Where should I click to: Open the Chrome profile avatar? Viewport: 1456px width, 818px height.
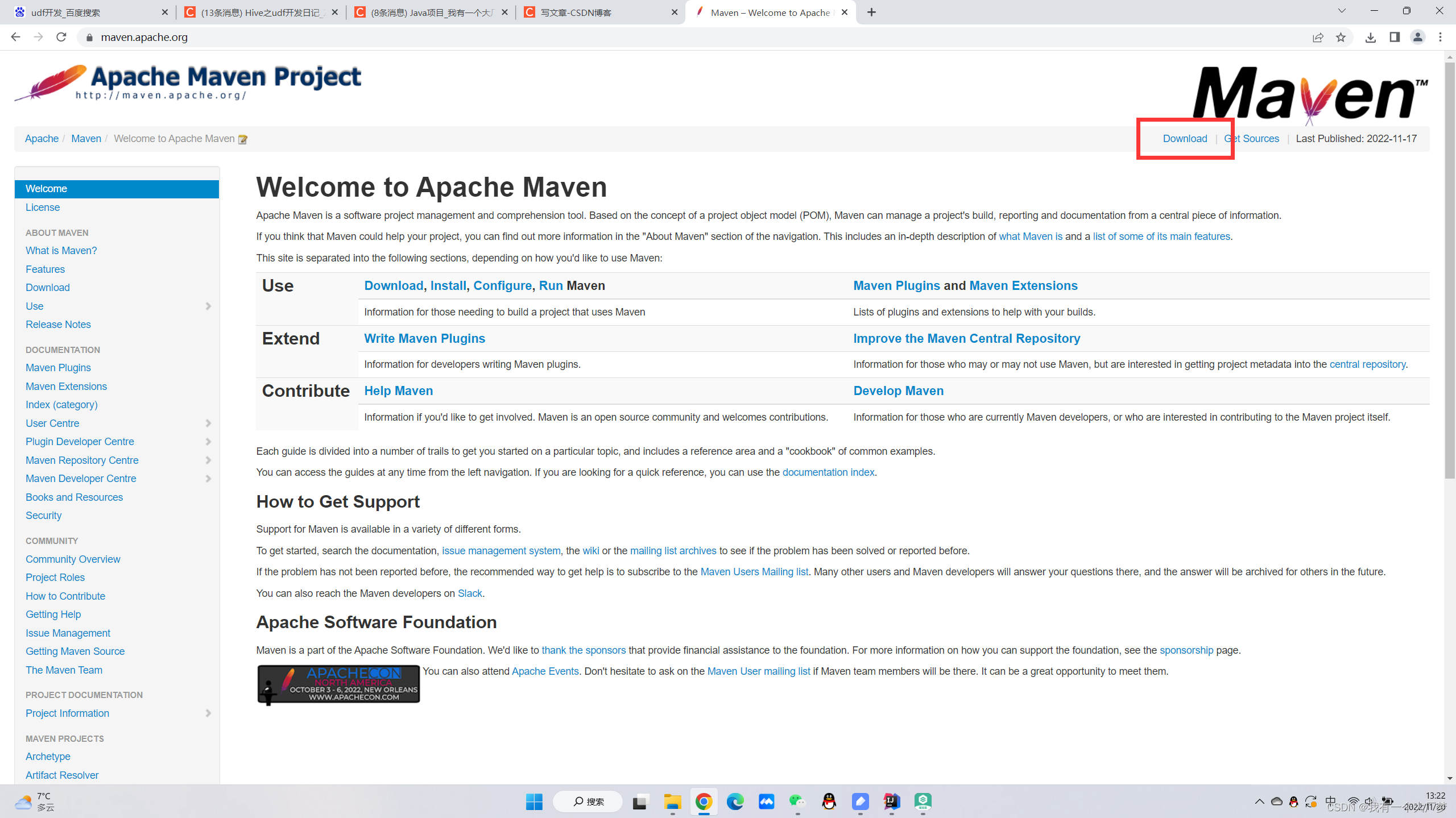(1418, 37)
